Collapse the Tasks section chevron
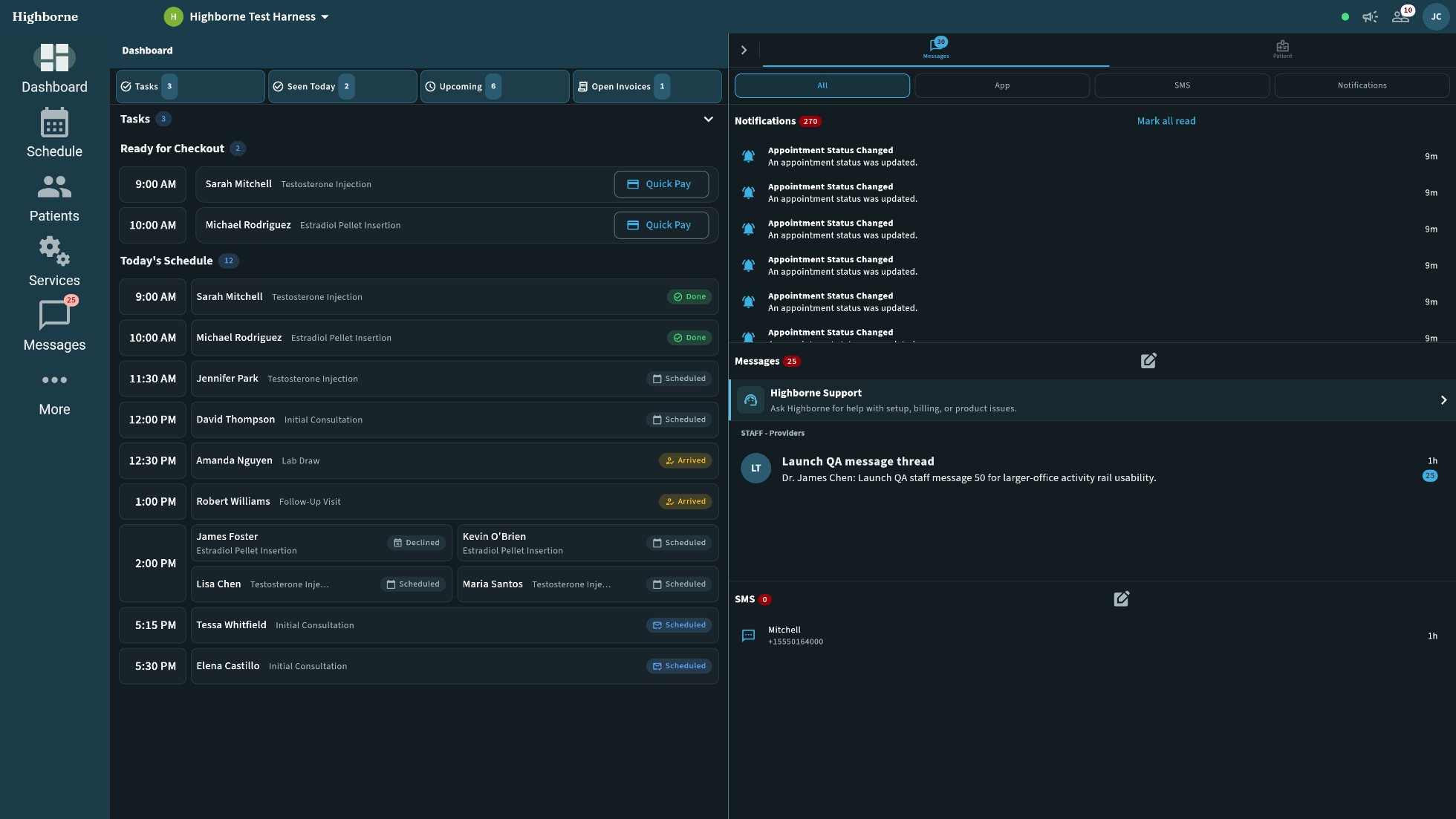This screenshot has height=819, width=1456. [x=709, y=119]
